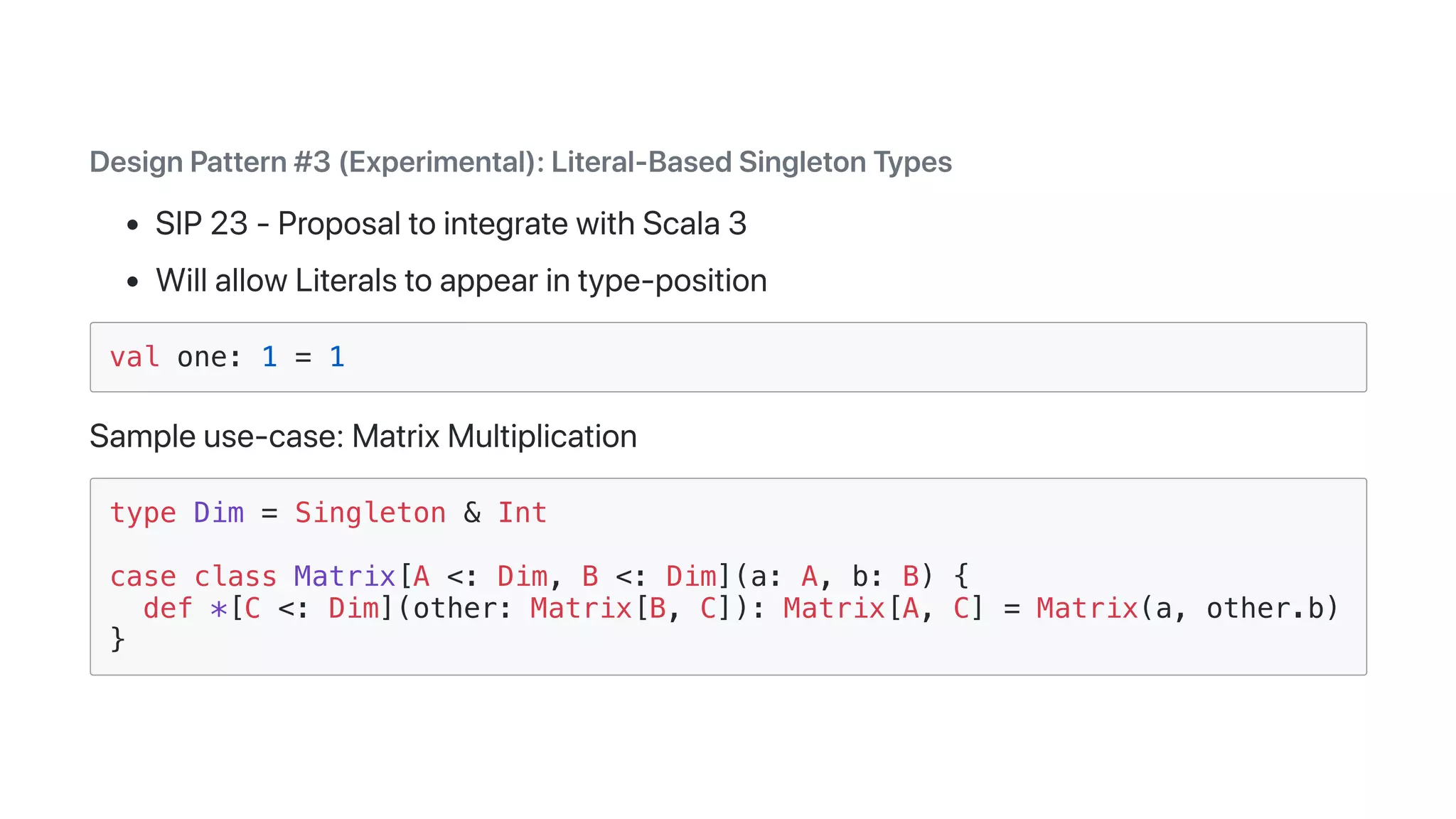The width and height of the screenshot is (1456, 819).
Task: Click the identifier 'one:' in code
Action: [209, 357]
